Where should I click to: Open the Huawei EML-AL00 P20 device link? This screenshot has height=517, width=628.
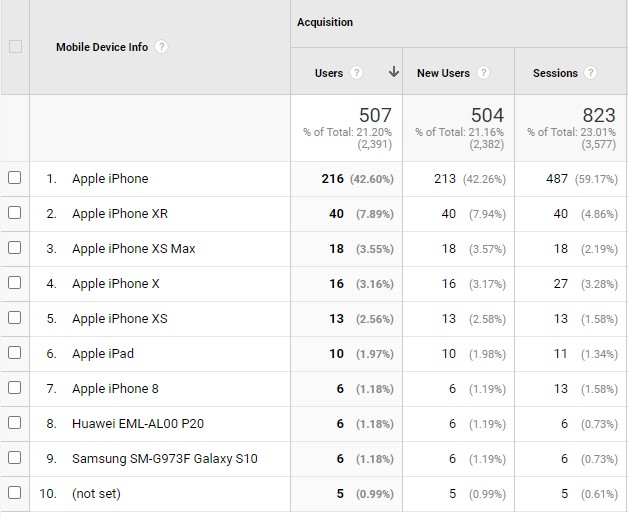click(138, 423)
